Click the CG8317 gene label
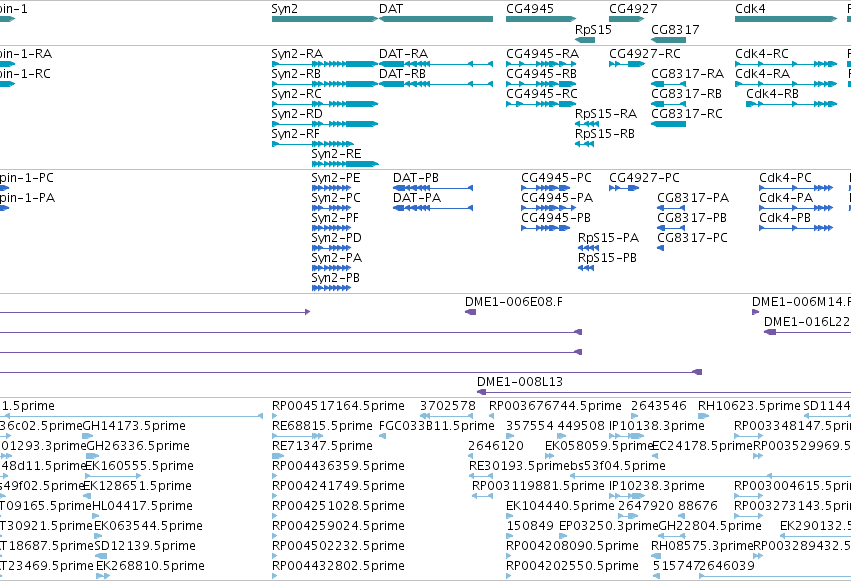 click(x=675, y=30)
